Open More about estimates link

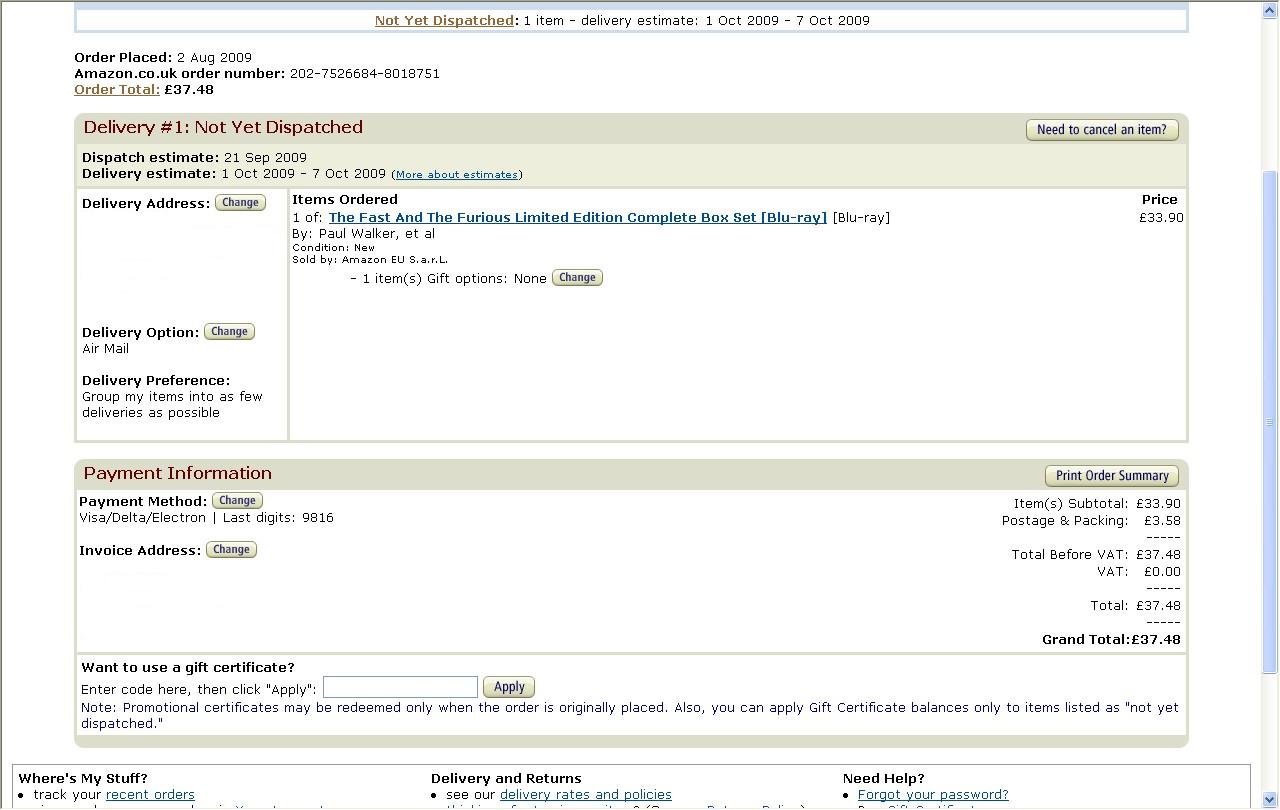click(457, 174)
